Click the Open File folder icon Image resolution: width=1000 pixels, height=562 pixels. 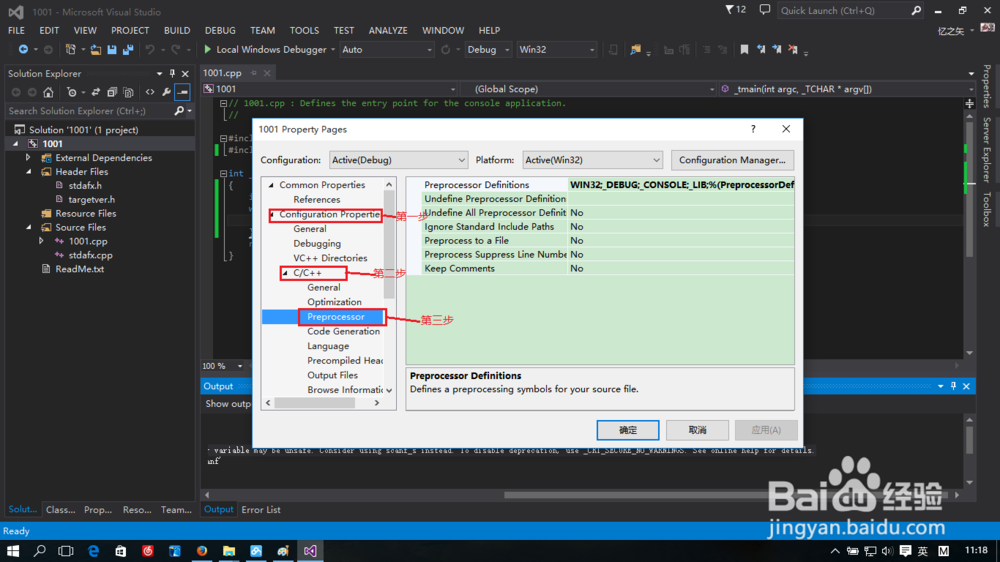coord(96,49)
